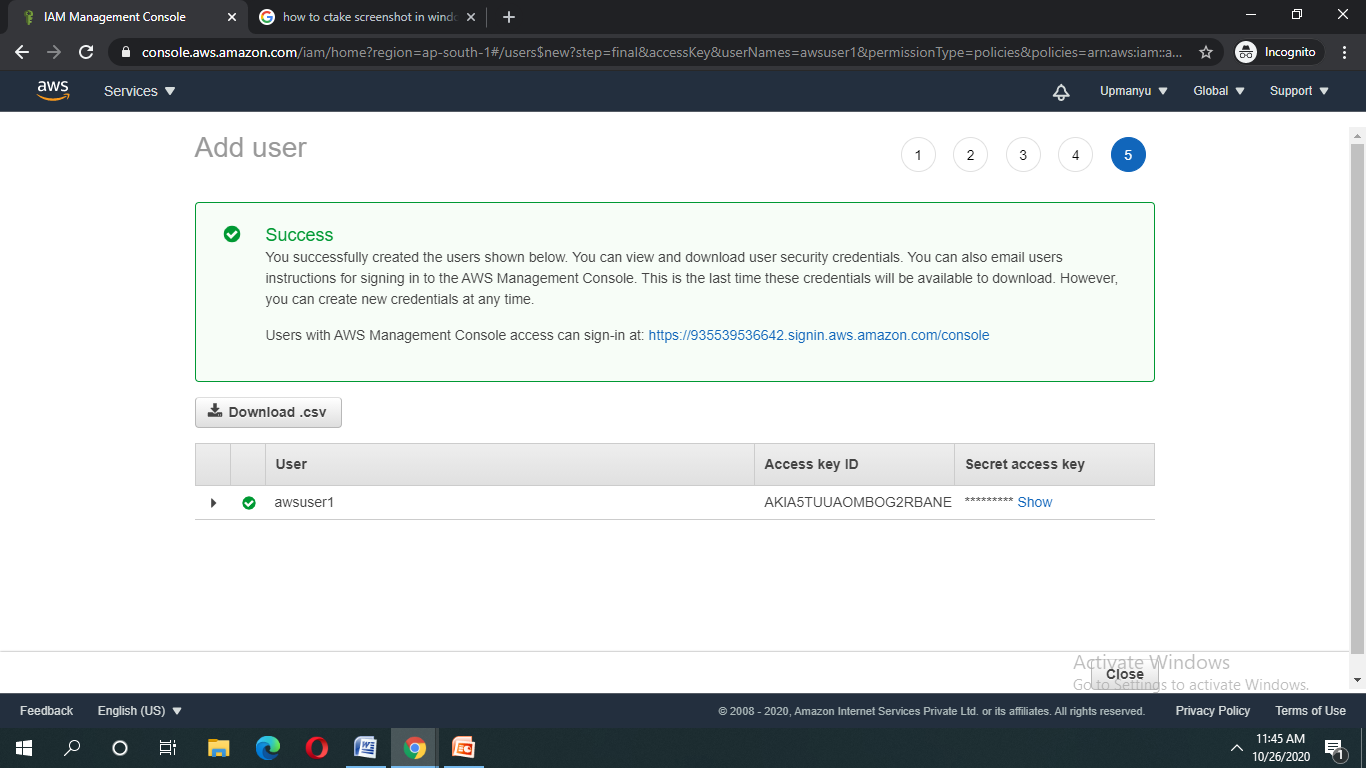Click the browser back arrow
Viewport: 1366px width, 768px height.
click(x=22, y=52)
